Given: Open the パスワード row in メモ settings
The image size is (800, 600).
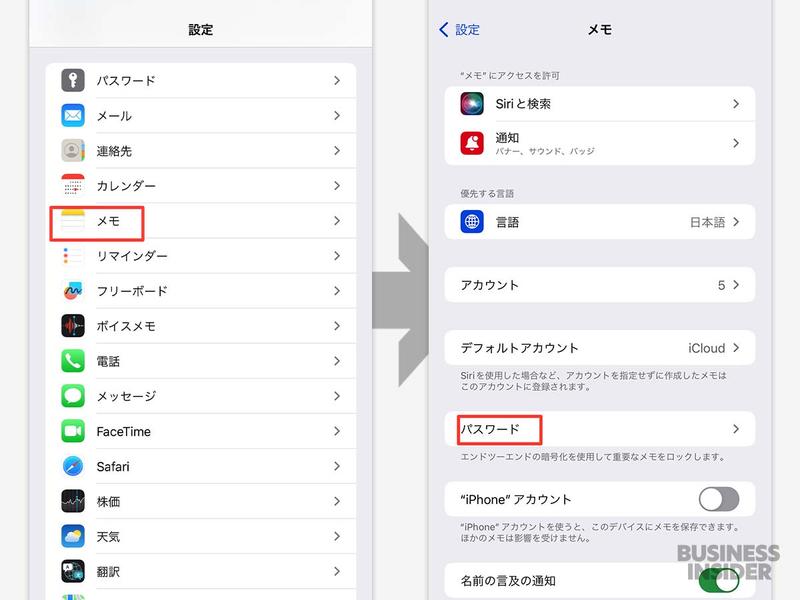Looking at the screenshot, I should click(x=599, y=429).
